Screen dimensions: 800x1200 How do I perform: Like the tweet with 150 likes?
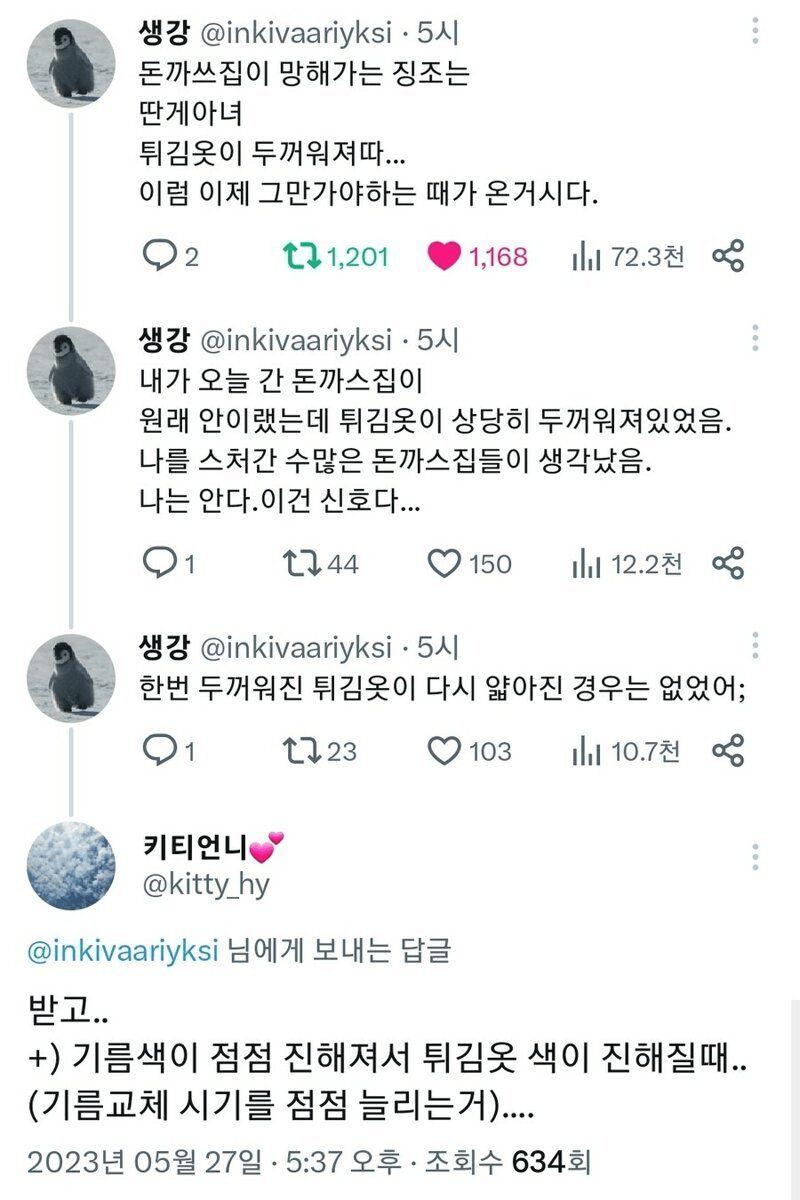(x=443, y=564)
